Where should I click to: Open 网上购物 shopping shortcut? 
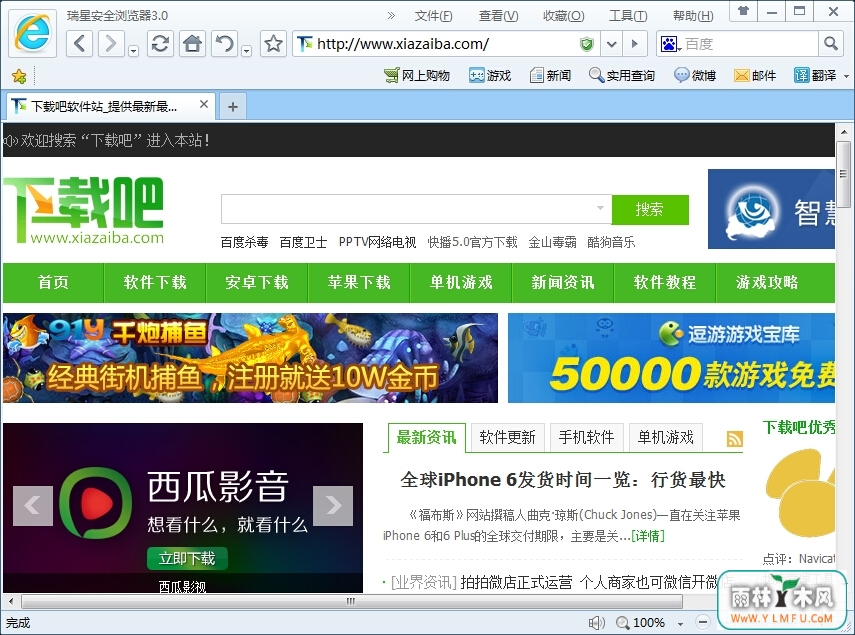(417, 76)
